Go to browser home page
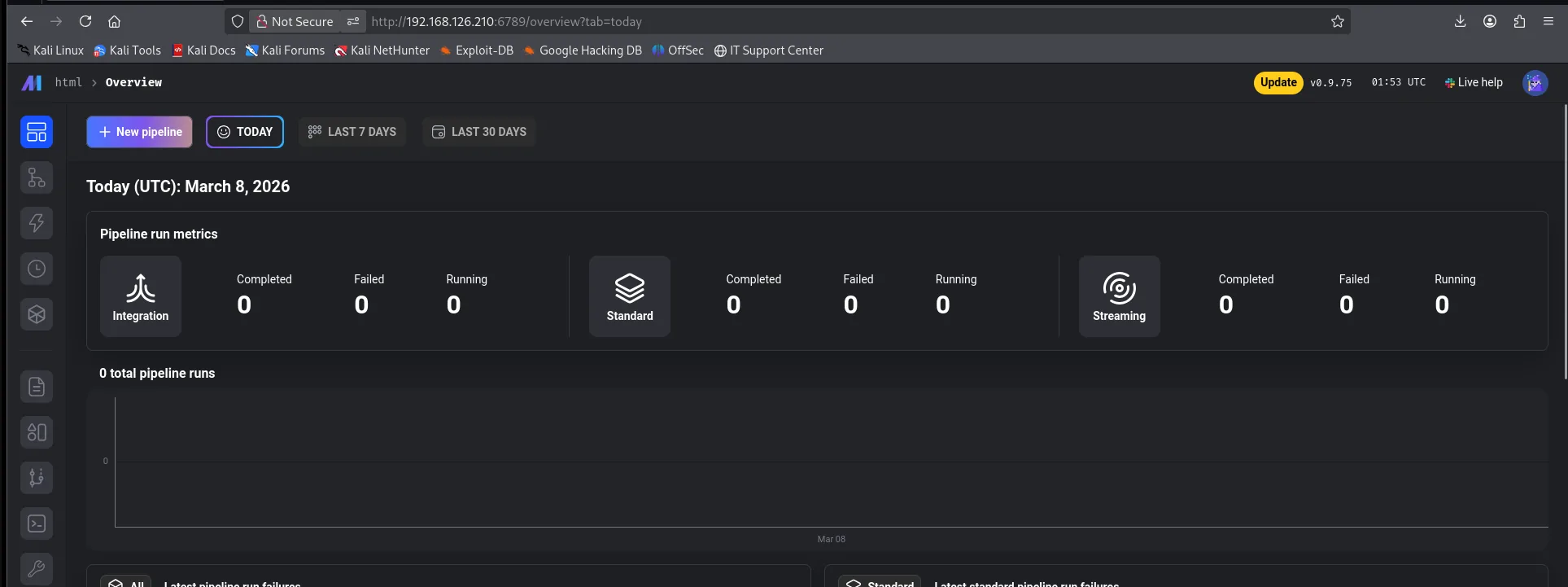This screenshot has width=1568, height=587. pyautogui.click(x=115, y=21)
